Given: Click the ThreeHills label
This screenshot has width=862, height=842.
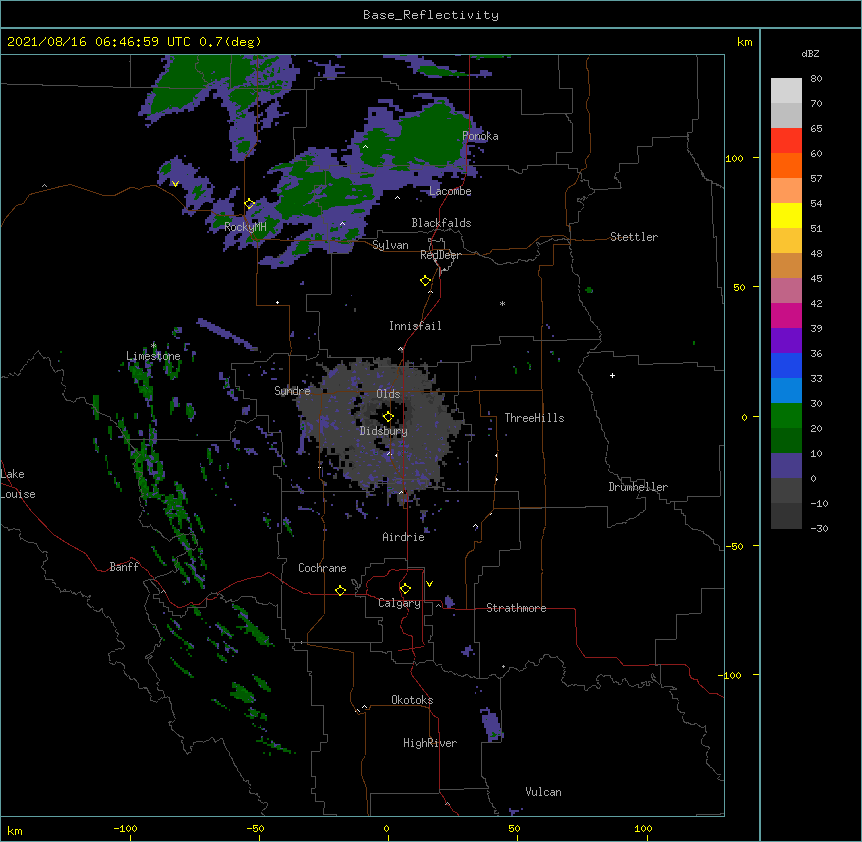Looking at the screenshot, I should [534, 418].
